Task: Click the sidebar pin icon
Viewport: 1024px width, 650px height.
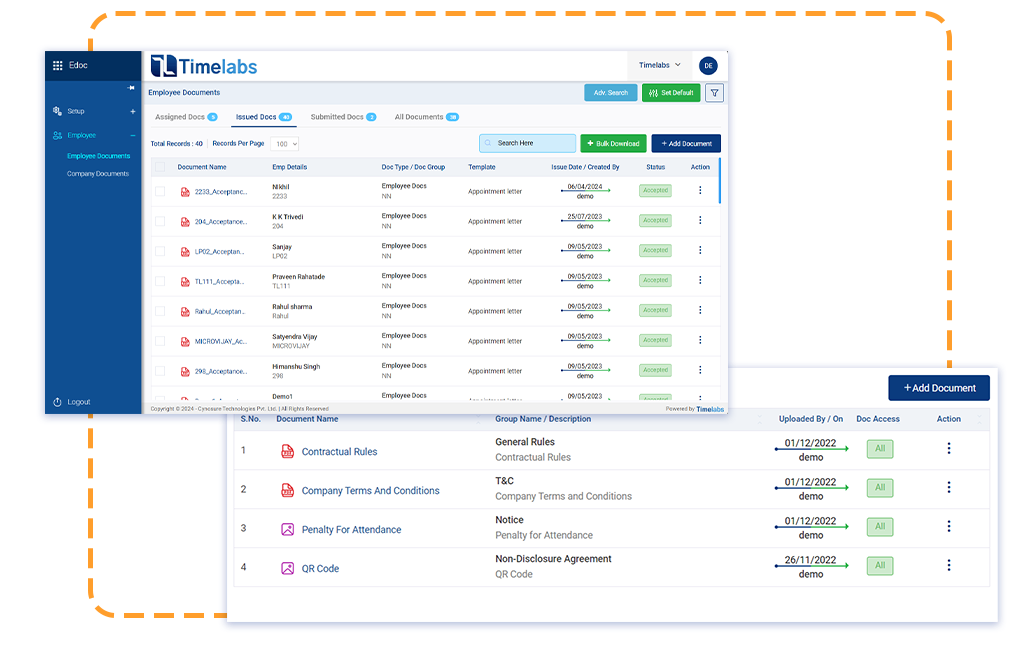Action: point(131,88)
